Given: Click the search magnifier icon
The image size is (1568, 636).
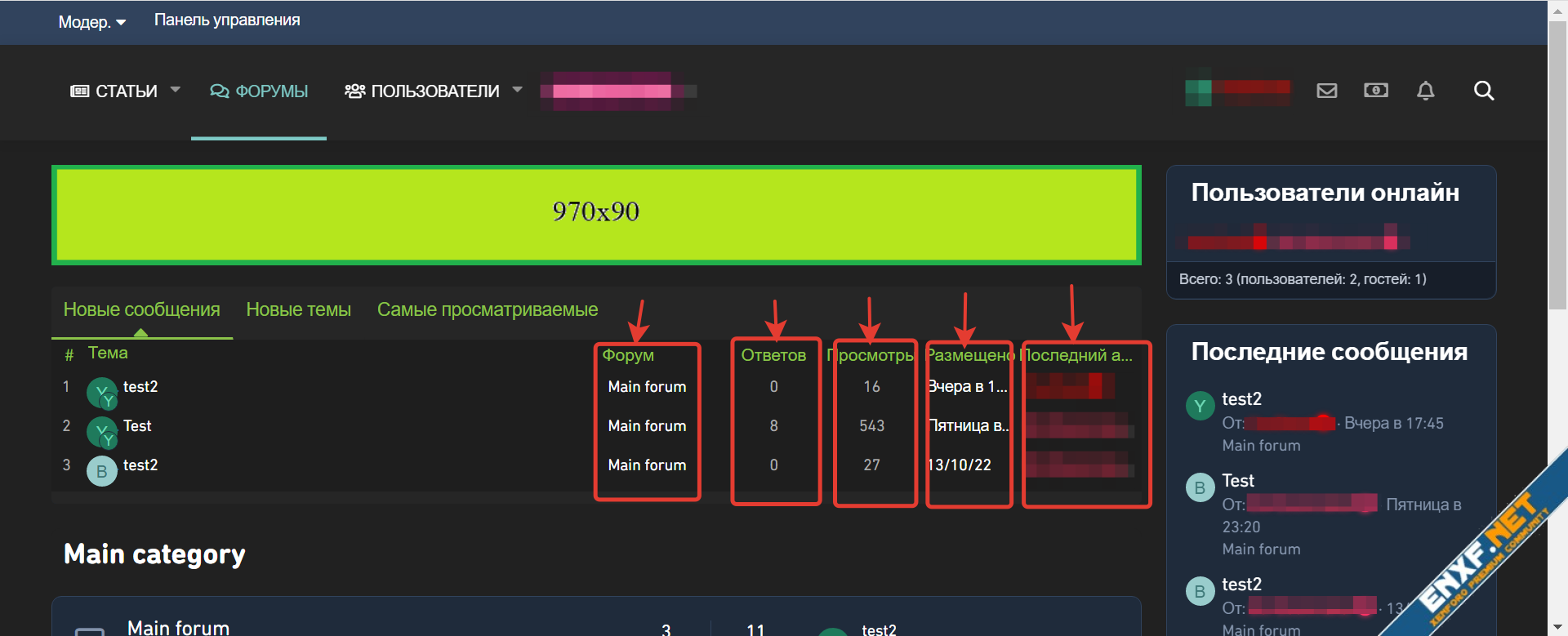Looking at the screenshot, I should (x=1484, y=91).
